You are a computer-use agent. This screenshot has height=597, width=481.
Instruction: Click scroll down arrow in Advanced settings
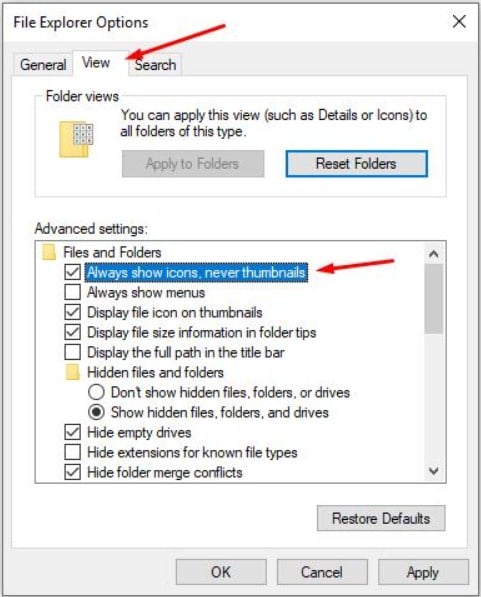pos(434,471)
